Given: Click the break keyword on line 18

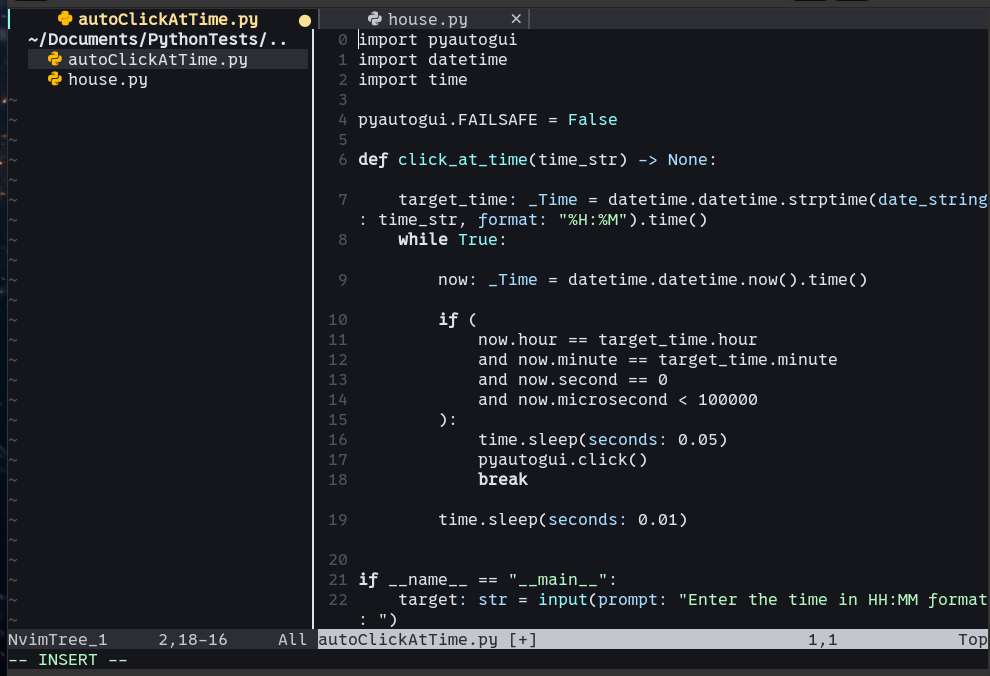Looking at the screenshot, I should 502,480.
